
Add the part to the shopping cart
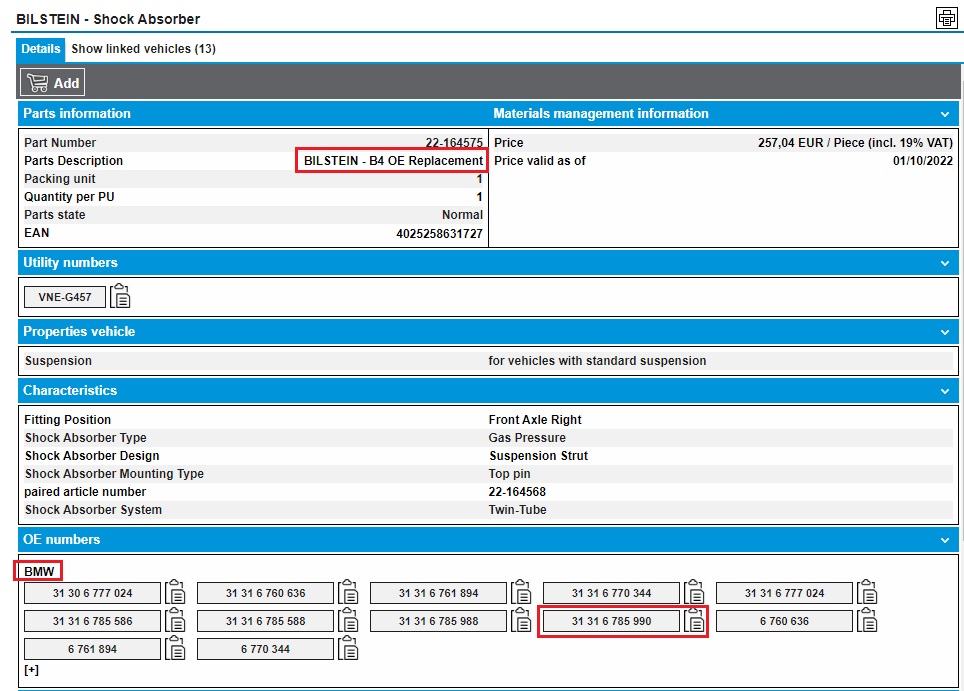tap(52, 82)
